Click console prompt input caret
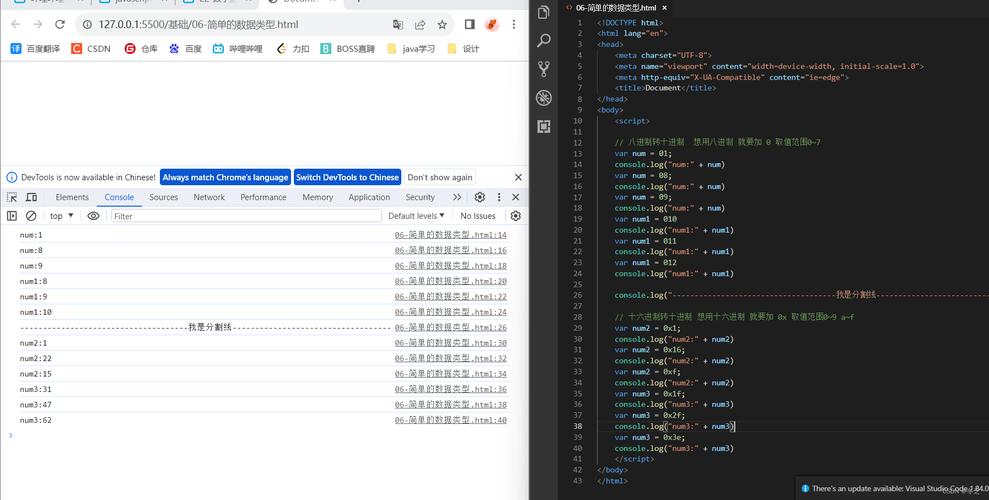The image size is (989, 500). pos(11,435)
